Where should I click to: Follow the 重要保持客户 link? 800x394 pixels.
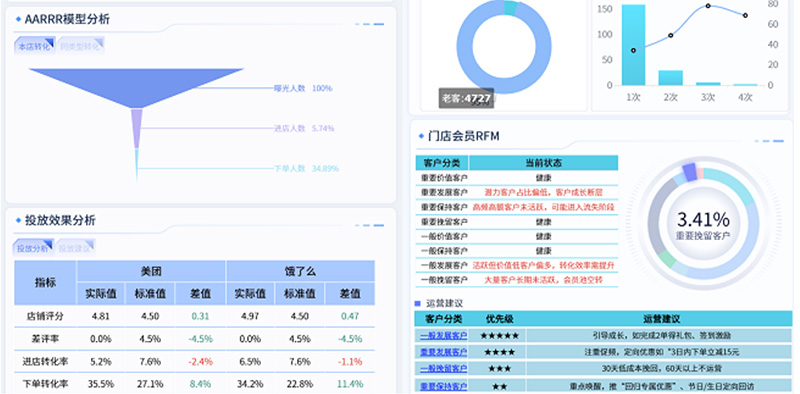tap(443, 386)
